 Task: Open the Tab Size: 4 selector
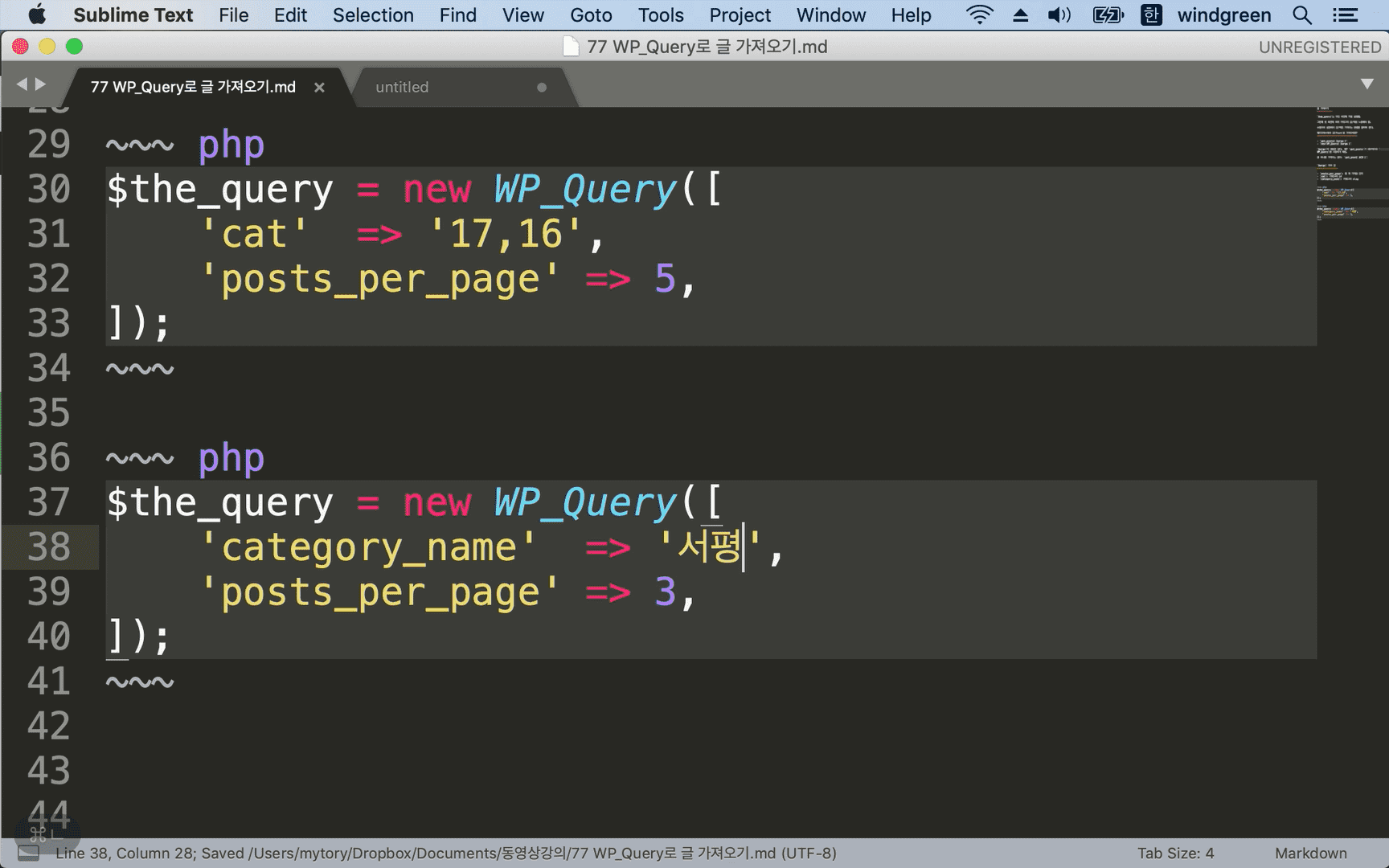point(1175,853)
